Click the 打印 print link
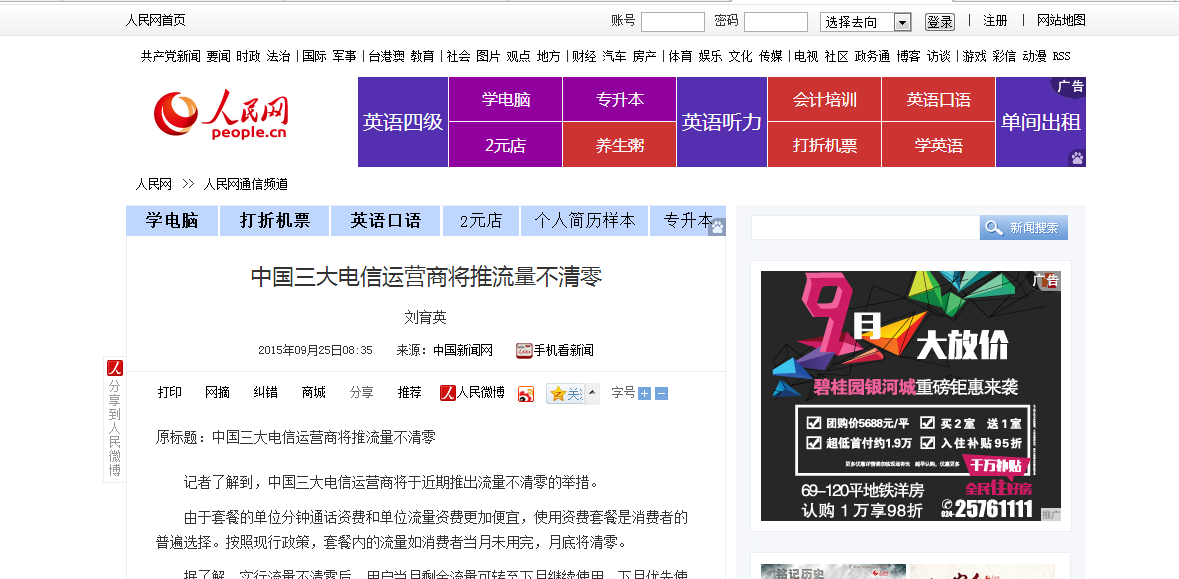 tap(170, 392)
